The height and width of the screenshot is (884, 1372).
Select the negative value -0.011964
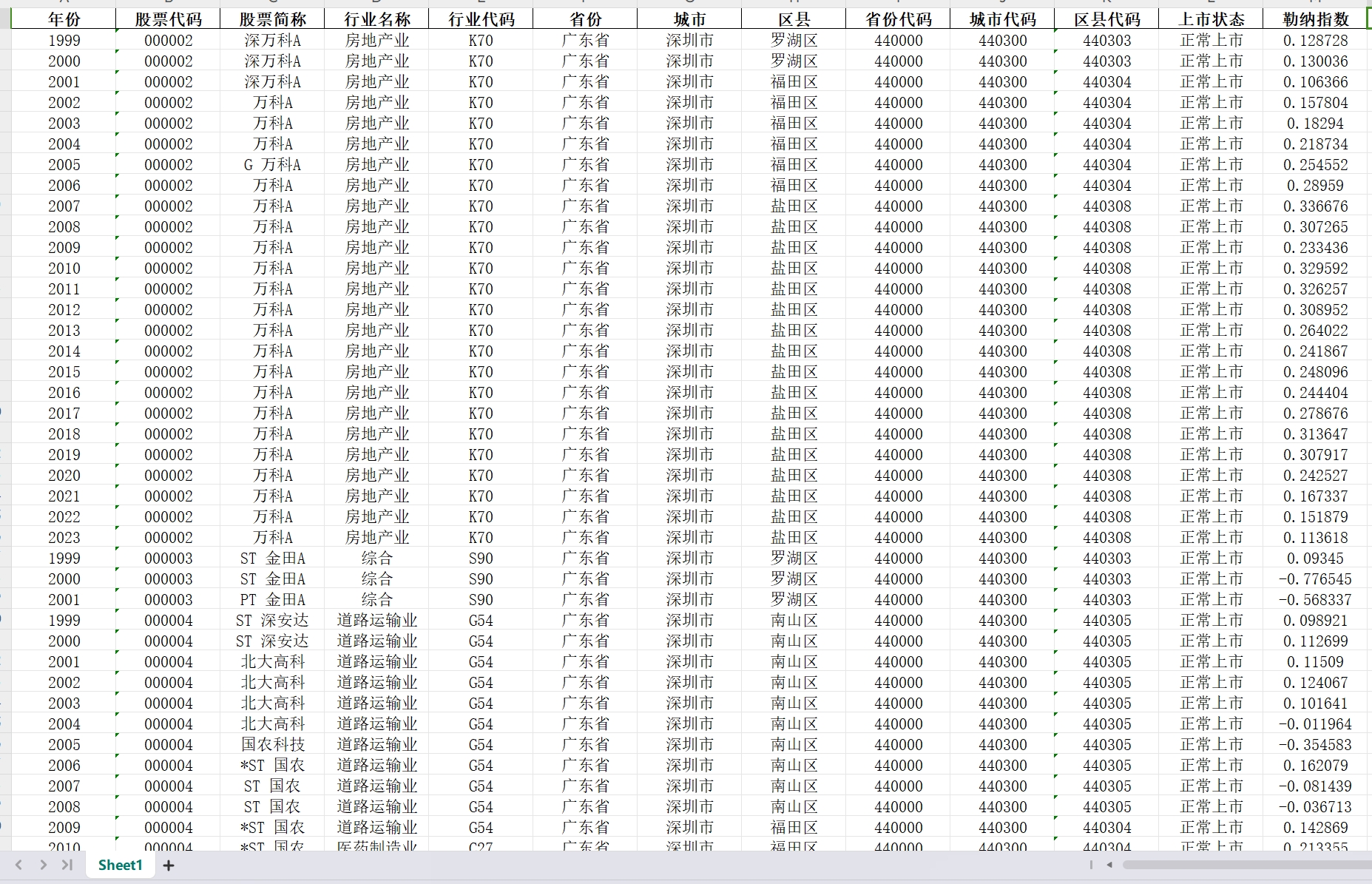click(x=1315, y=724)
